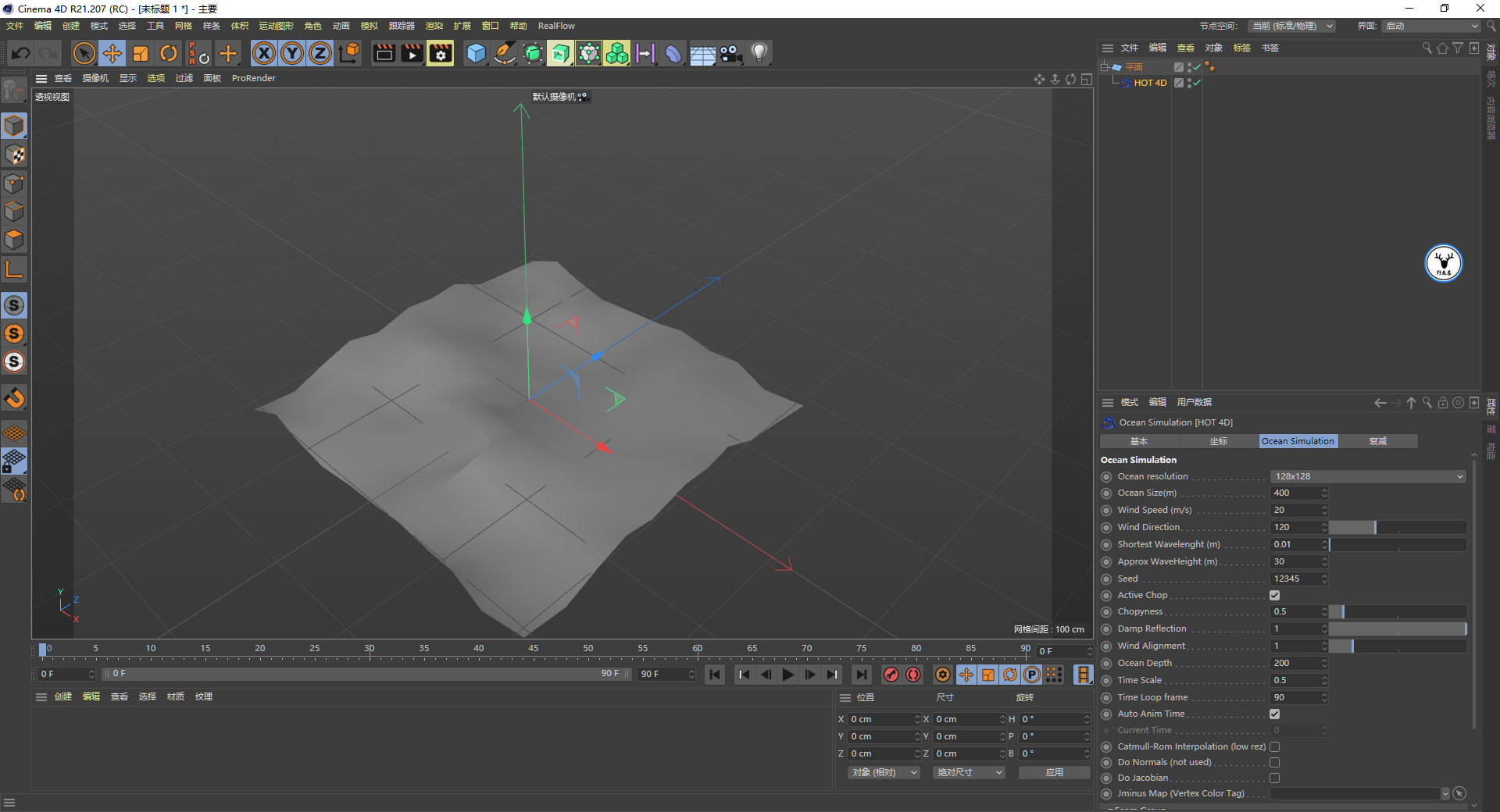Open the 界面 layout dropdown
Viewport: 1500px width, 812px height.
[1431, 26]
